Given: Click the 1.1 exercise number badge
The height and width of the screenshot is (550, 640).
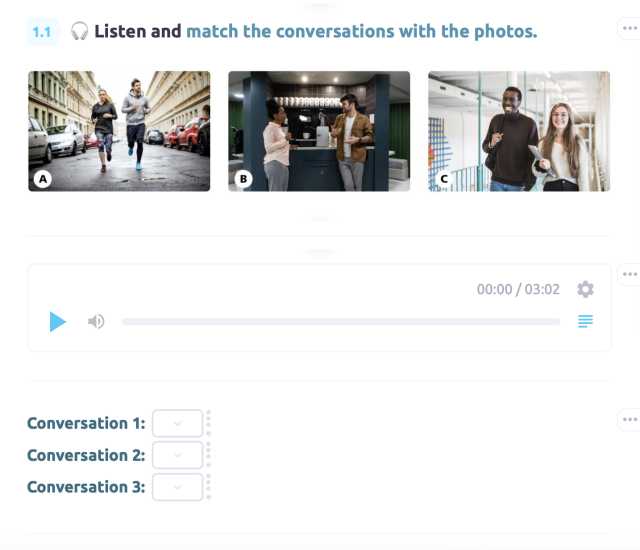Looking at the screenshot, I should [x=42, y=32].
